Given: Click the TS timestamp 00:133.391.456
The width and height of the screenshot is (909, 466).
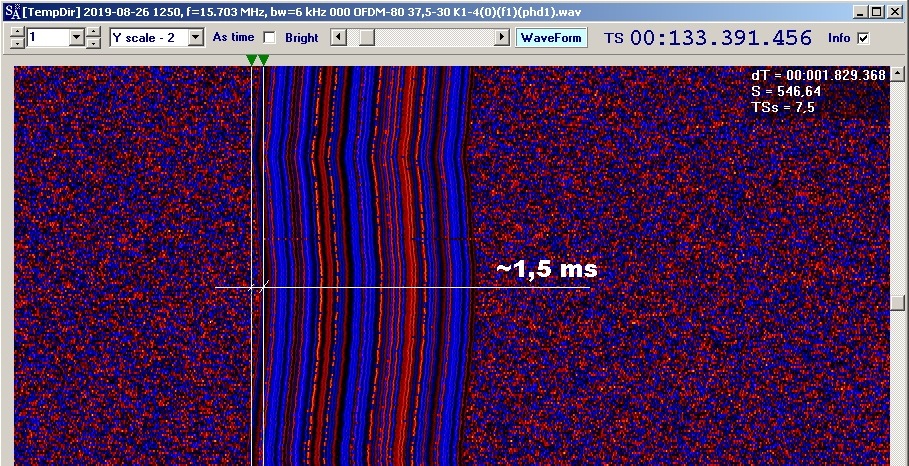Looking at the screenshot, I should [721, 38].
